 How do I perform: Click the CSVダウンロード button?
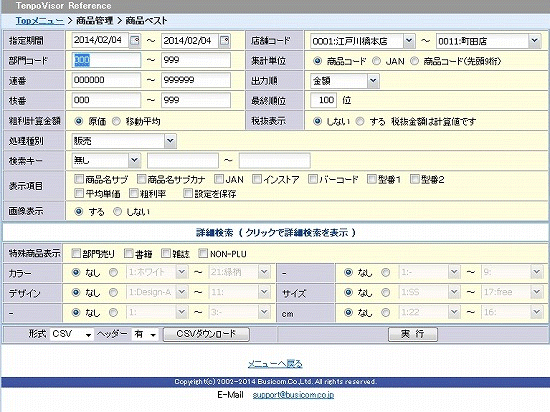[x=206, y=334]
